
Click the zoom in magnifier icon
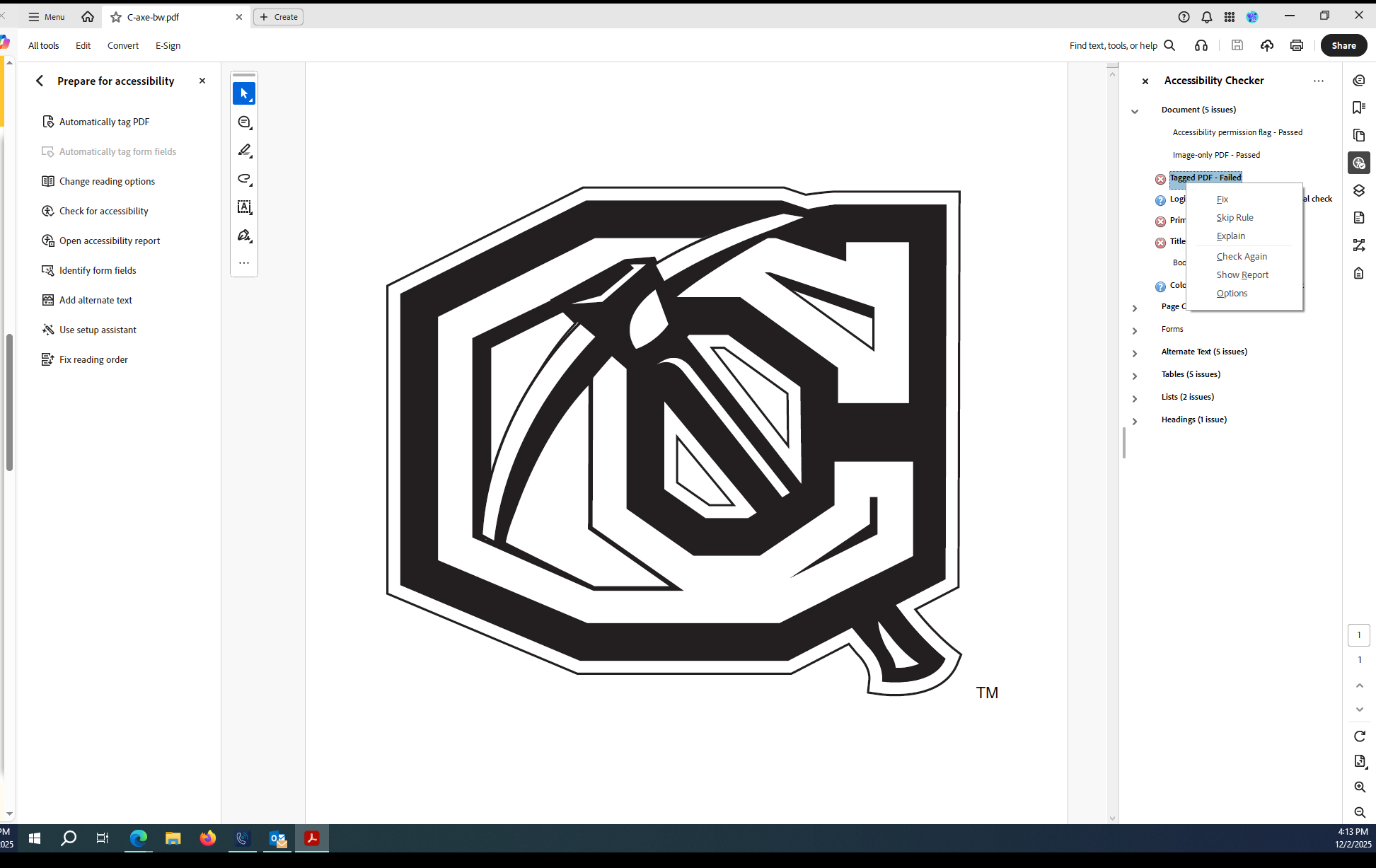pos(1359,787)
